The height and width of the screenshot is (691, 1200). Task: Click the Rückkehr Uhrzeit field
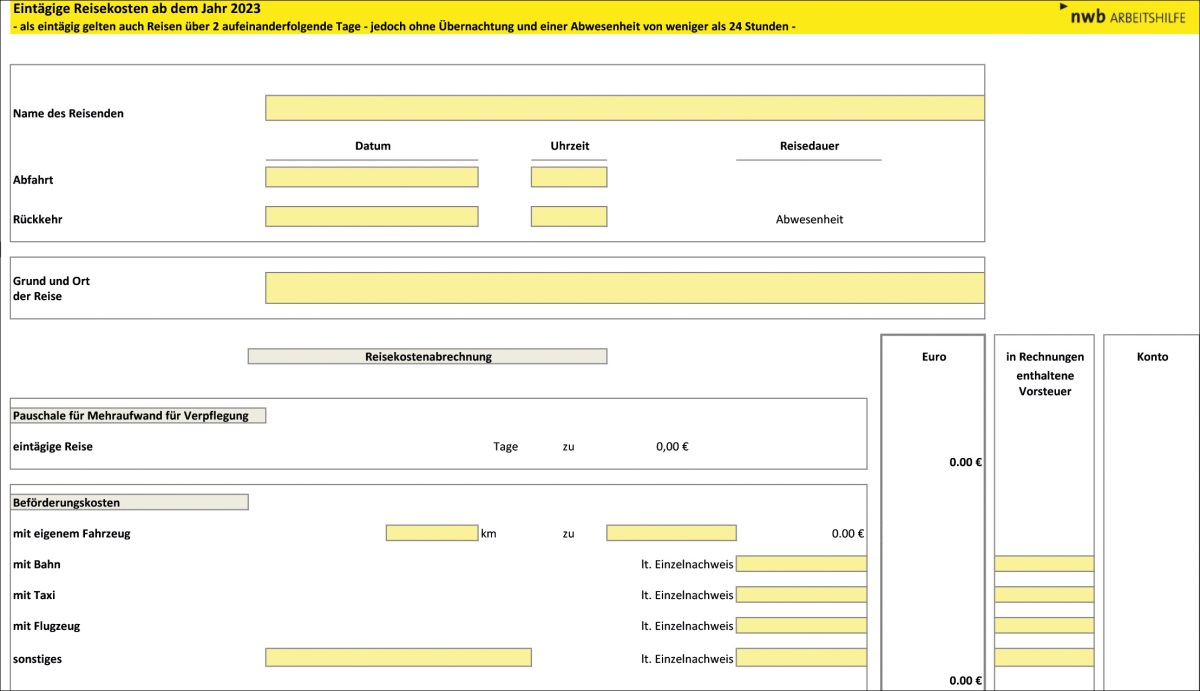point(568,216)
